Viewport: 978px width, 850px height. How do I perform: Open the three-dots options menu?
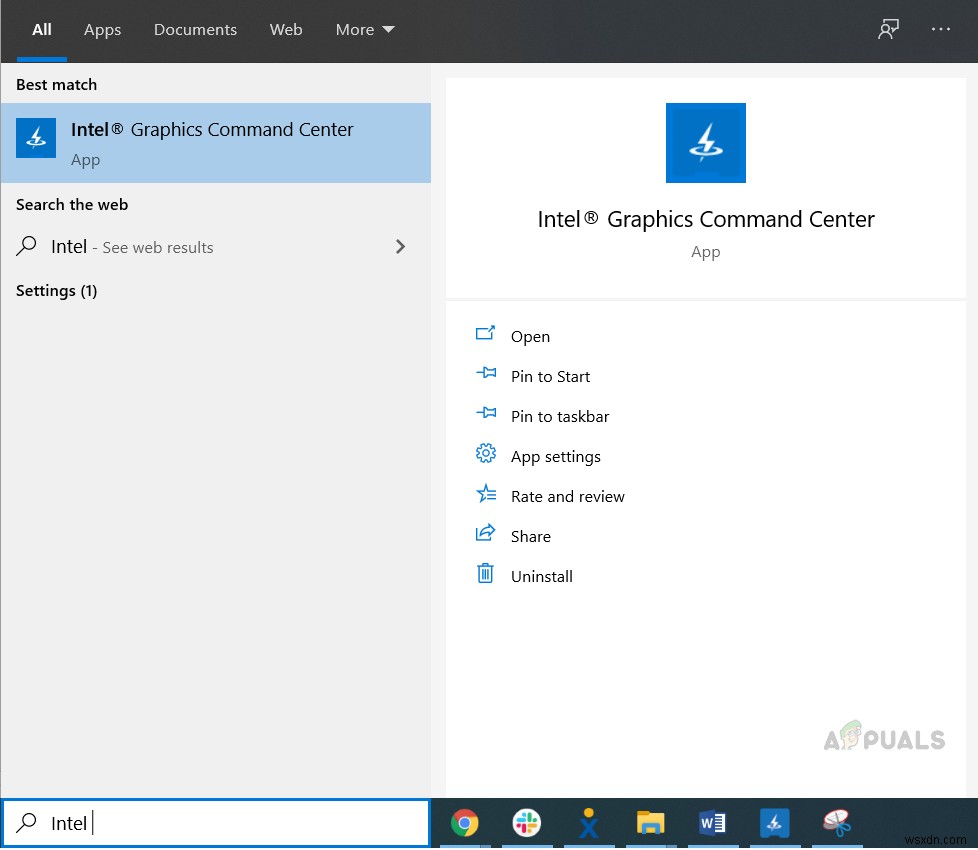coord(941,30)
